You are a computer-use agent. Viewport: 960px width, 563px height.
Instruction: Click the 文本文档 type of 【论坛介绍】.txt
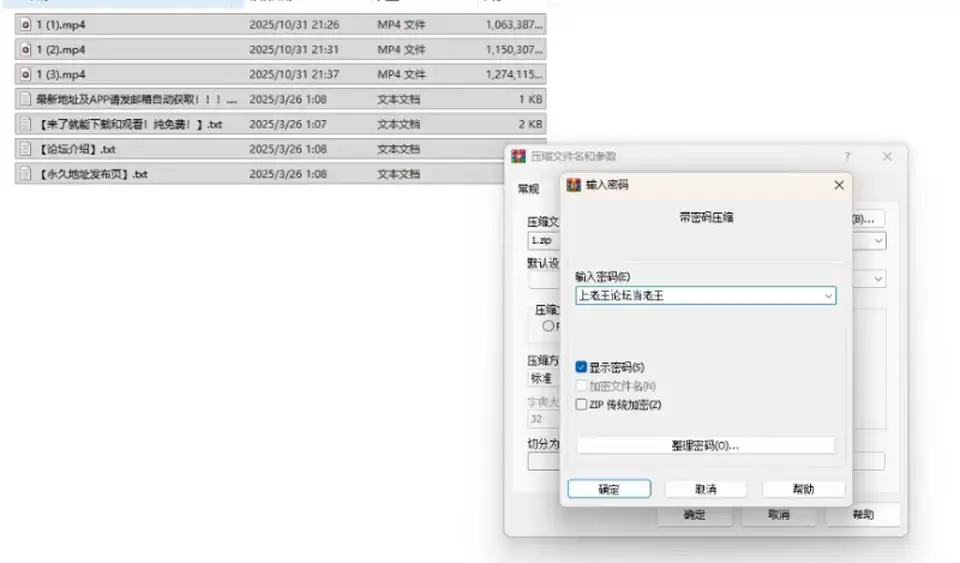tap(399, 149)
